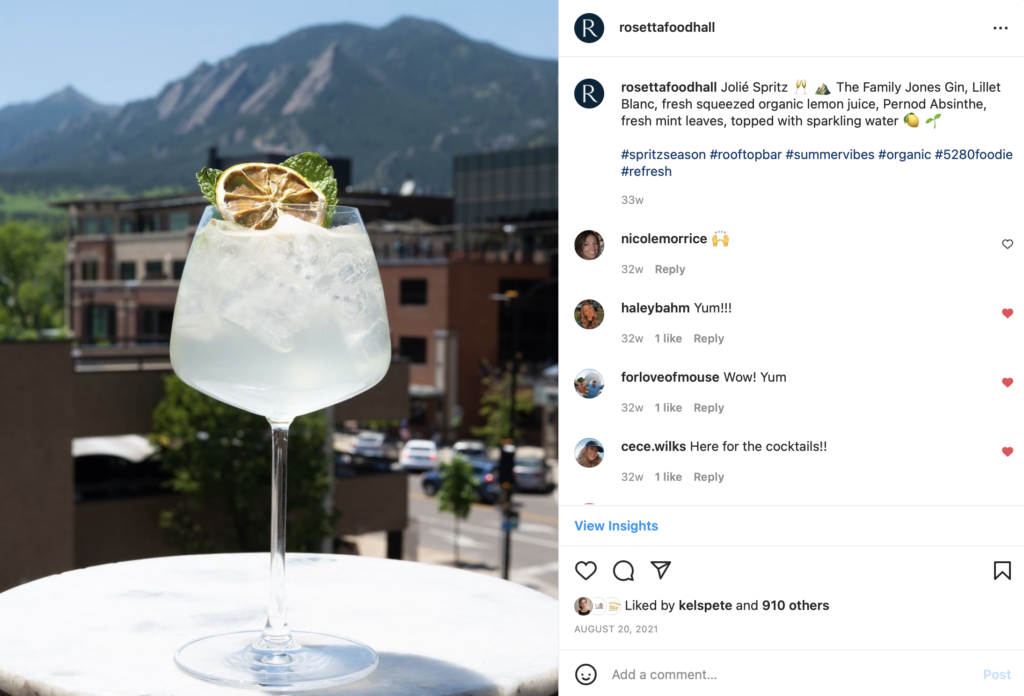1024x696 pixels.
Task: Open the comment bubble icon
Action: point(624,571)
